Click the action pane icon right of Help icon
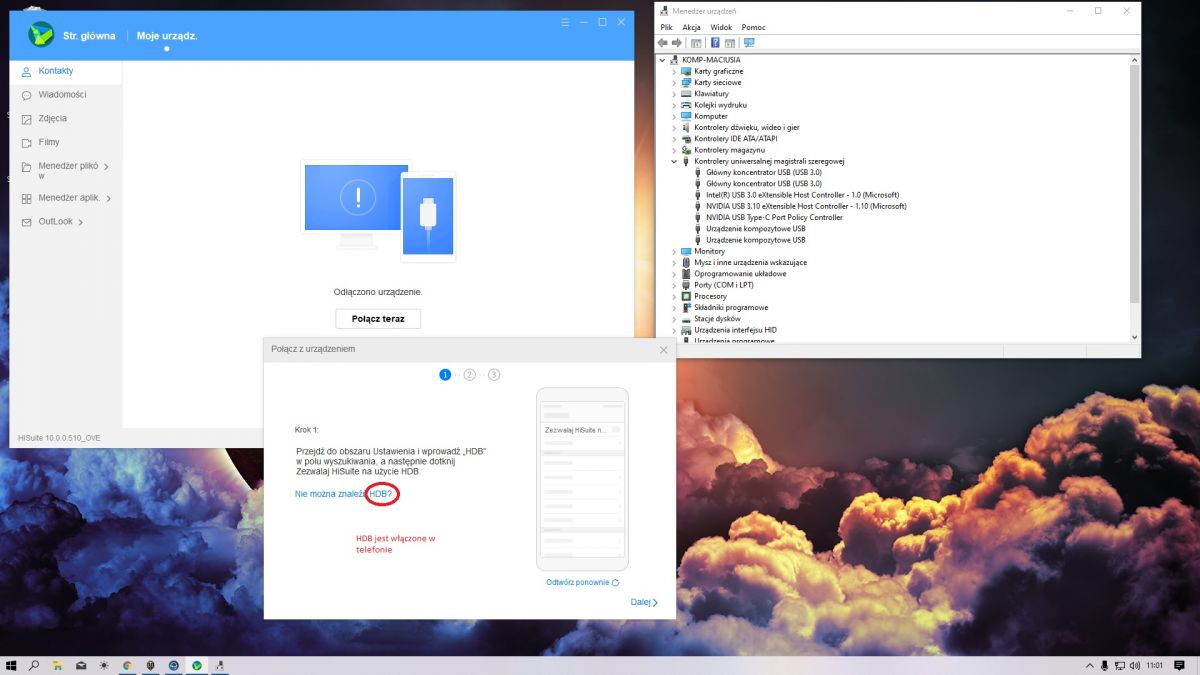 point(730,43)
